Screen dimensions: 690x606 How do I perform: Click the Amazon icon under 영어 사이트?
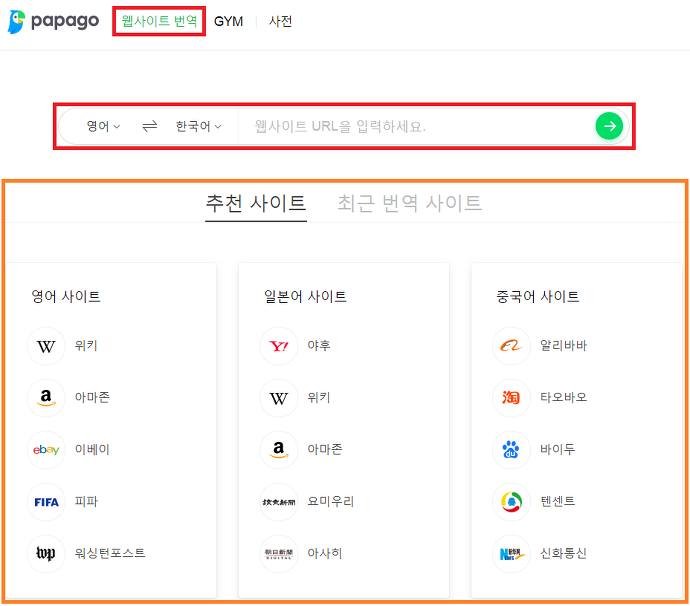pos(46,398)
